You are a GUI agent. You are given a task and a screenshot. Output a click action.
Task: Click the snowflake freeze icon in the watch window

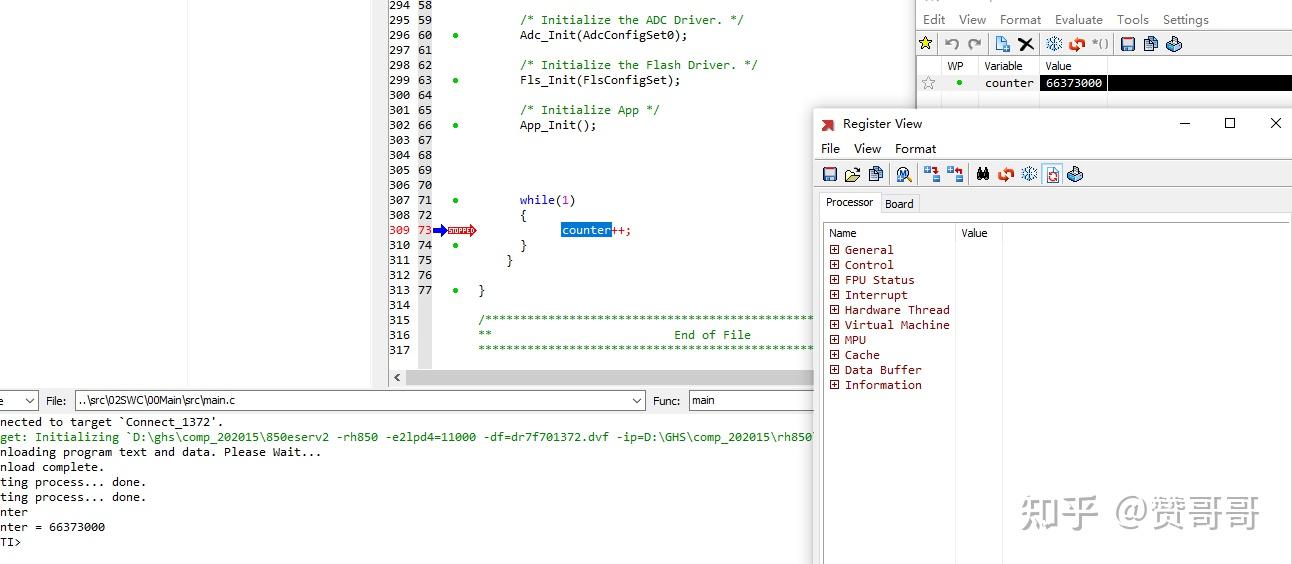click(1054, 44)
